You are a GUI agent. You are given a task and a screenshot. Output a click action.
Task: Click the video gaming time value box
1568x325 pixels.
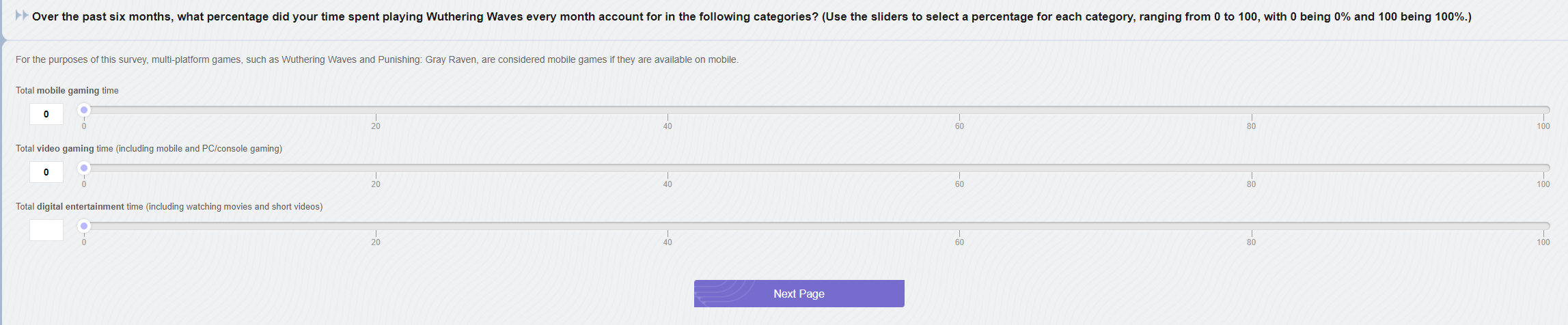point(46,172)
